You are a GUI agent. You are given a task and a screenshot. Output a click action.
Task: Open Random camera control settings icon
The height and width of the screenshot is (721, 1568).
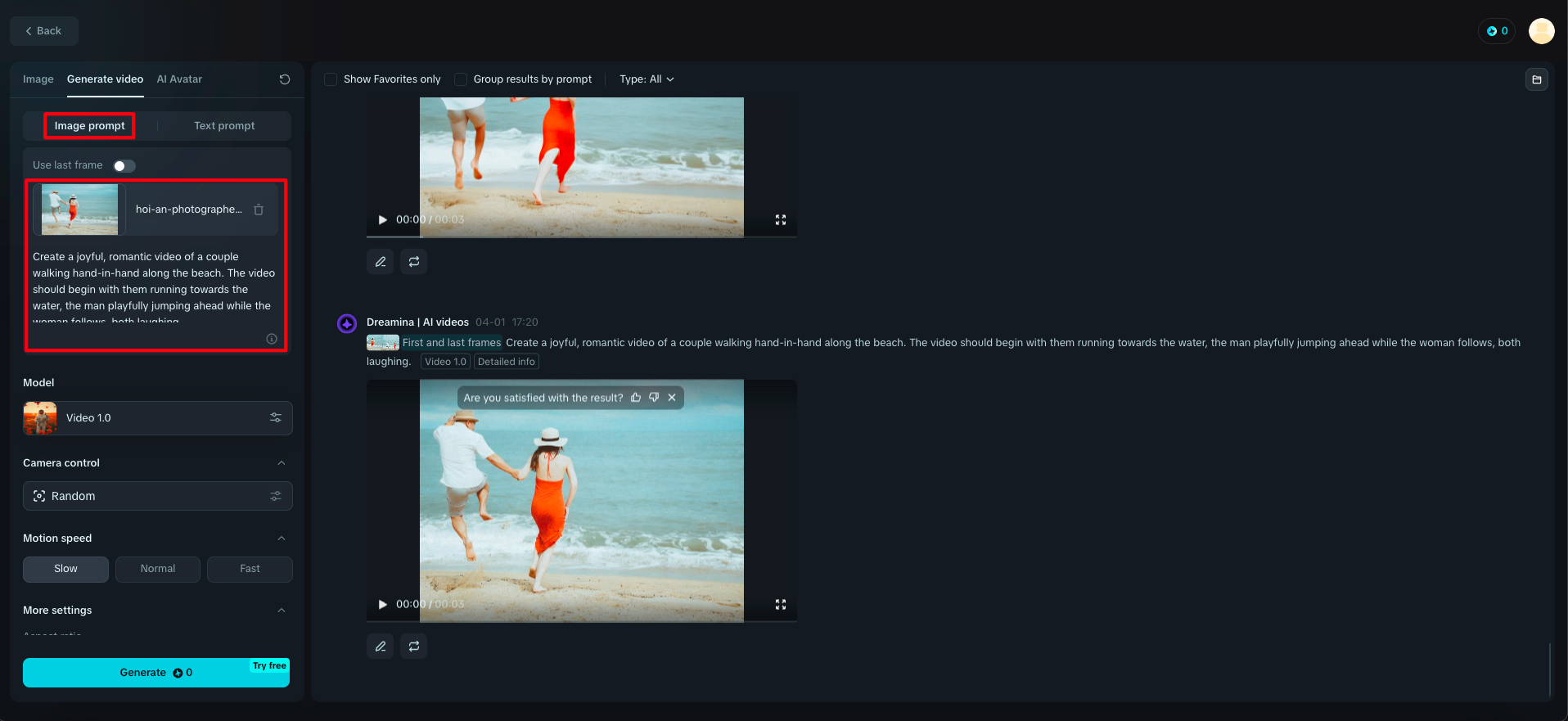point(276,496)
